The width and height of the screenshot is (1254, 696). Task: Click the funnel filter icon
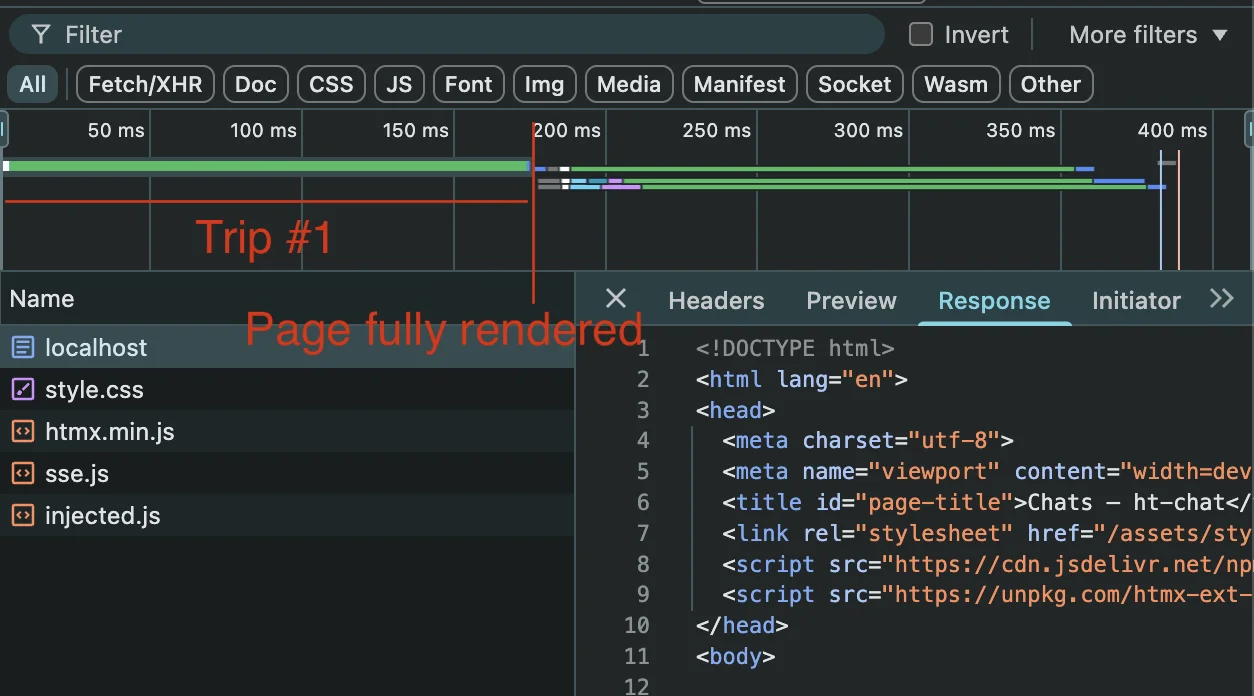tap(41, 35)
